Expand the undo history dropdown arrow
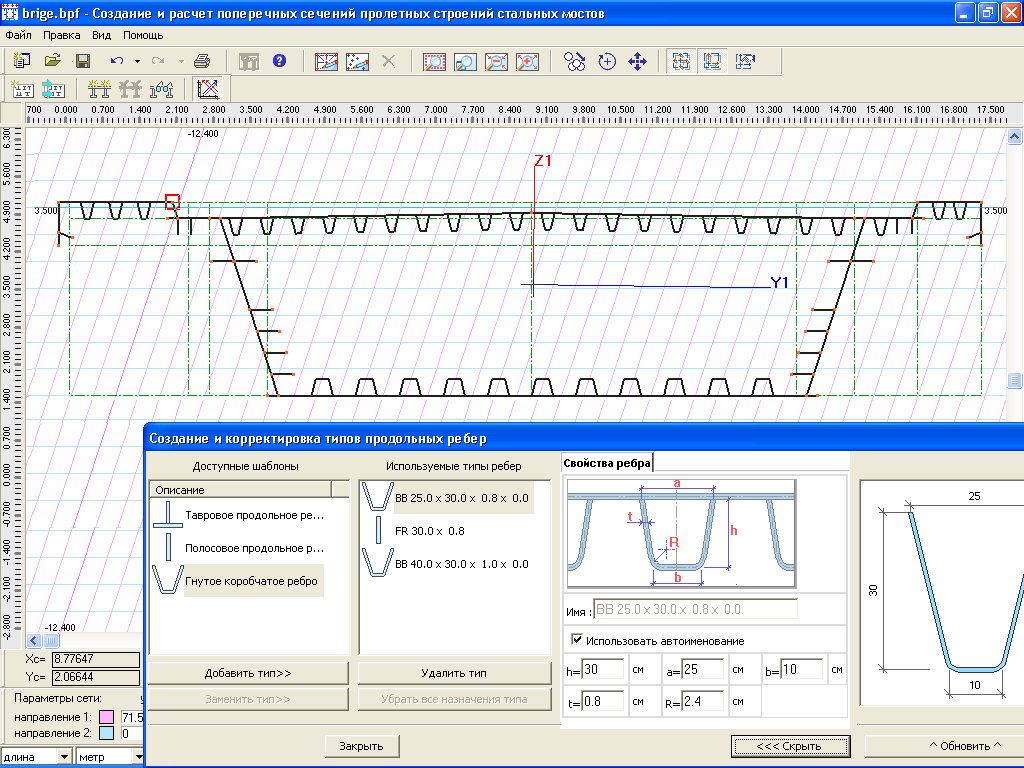Screen dimensions: 1024x768 137,61
